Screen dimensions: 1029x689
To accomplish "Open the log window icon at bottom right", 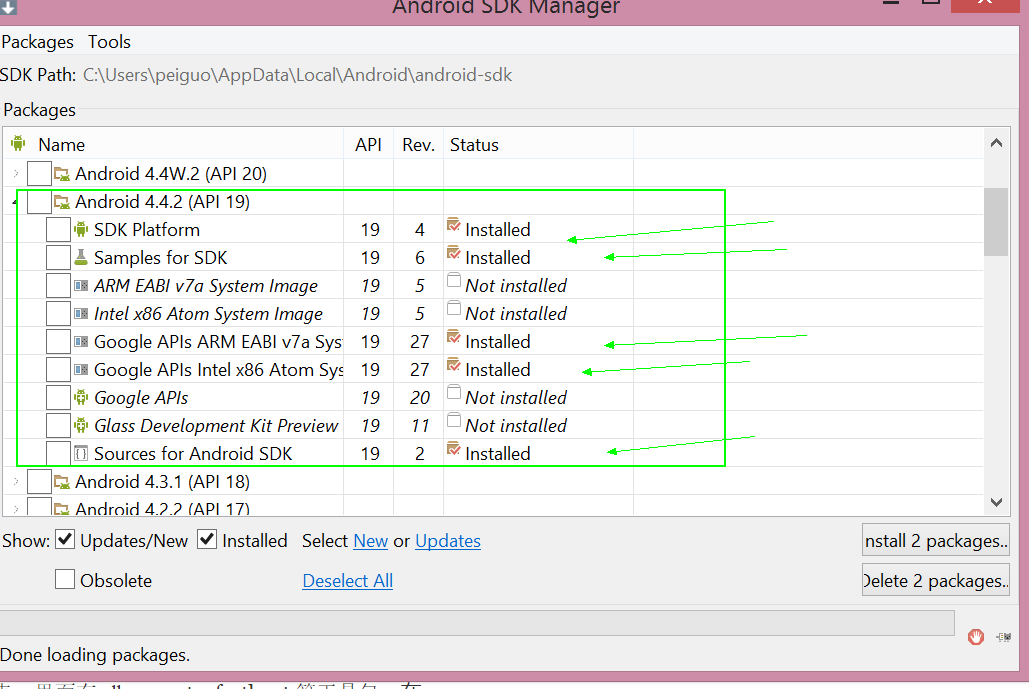I will point(1003,637).
